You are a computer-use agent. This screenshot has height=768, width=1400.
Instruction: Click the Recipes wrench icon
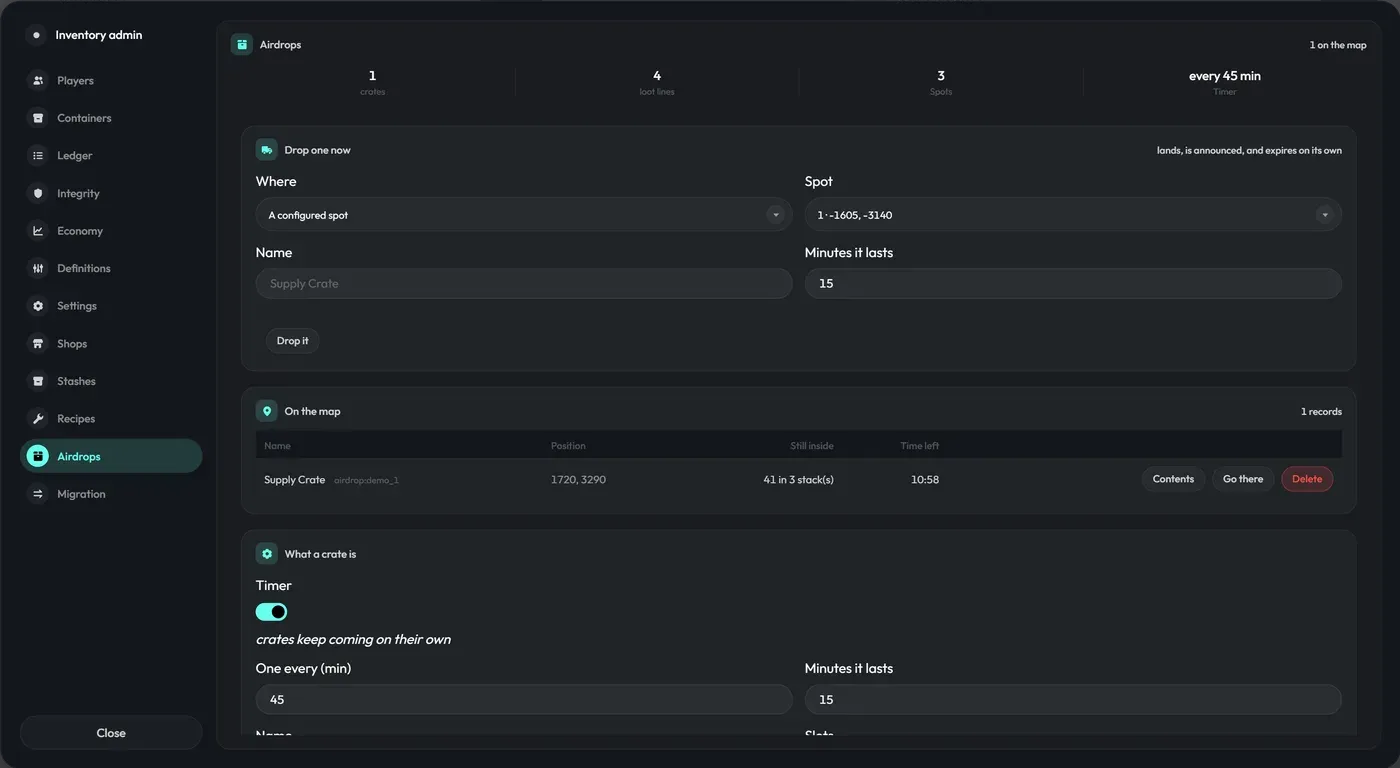[38, 419]
